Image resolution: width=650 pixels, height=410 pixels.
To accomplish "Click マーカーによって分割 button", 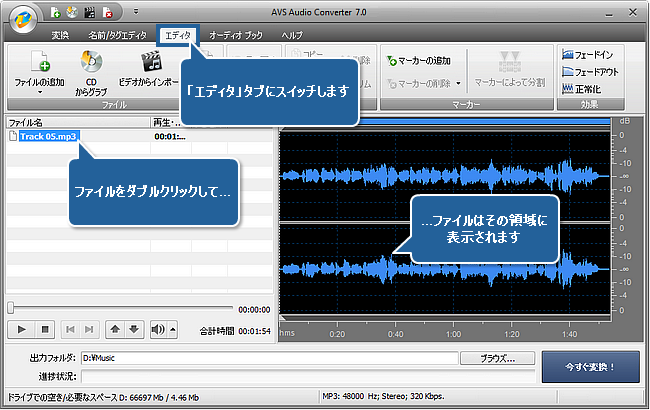I will click(x=509, y=70).
